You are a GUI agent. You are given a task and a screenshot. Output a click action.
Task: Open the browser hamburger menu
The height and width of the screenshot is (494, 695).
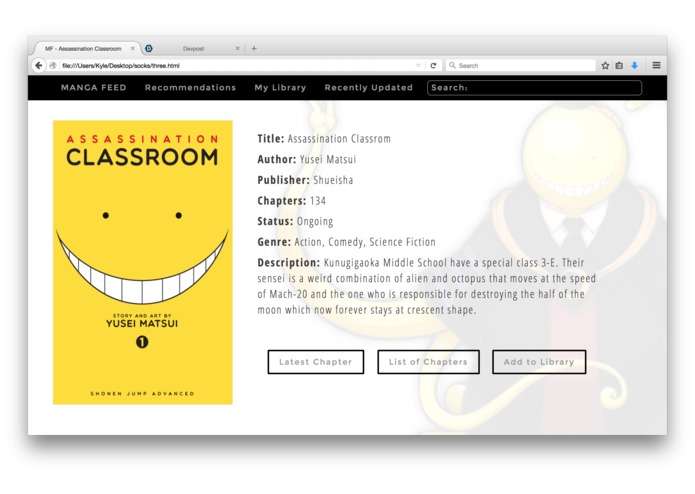pos(656,65)
